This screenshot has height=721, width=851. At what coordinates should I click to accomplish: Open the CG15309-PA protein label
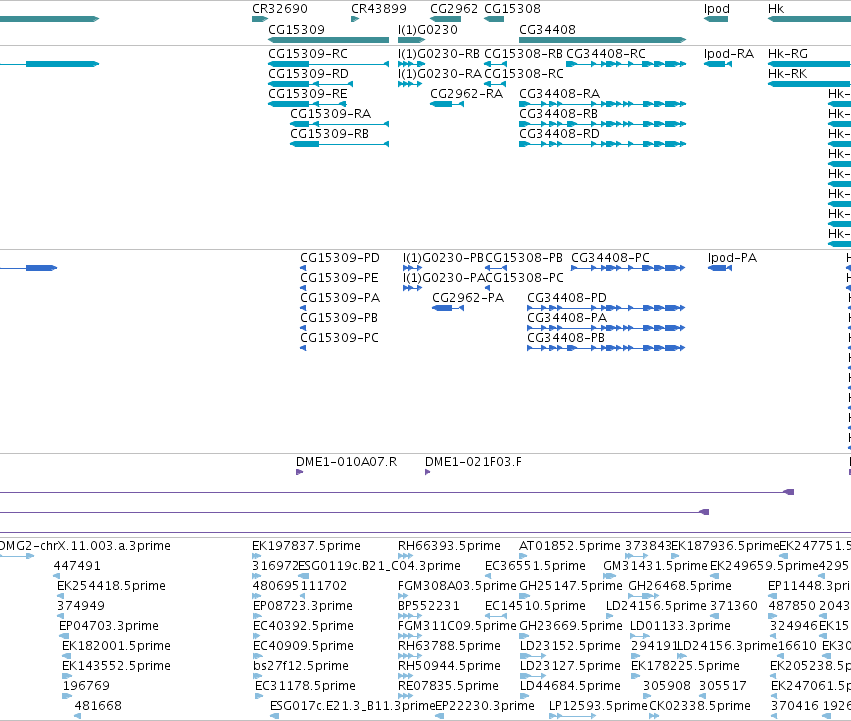click(x=340, y=298)
